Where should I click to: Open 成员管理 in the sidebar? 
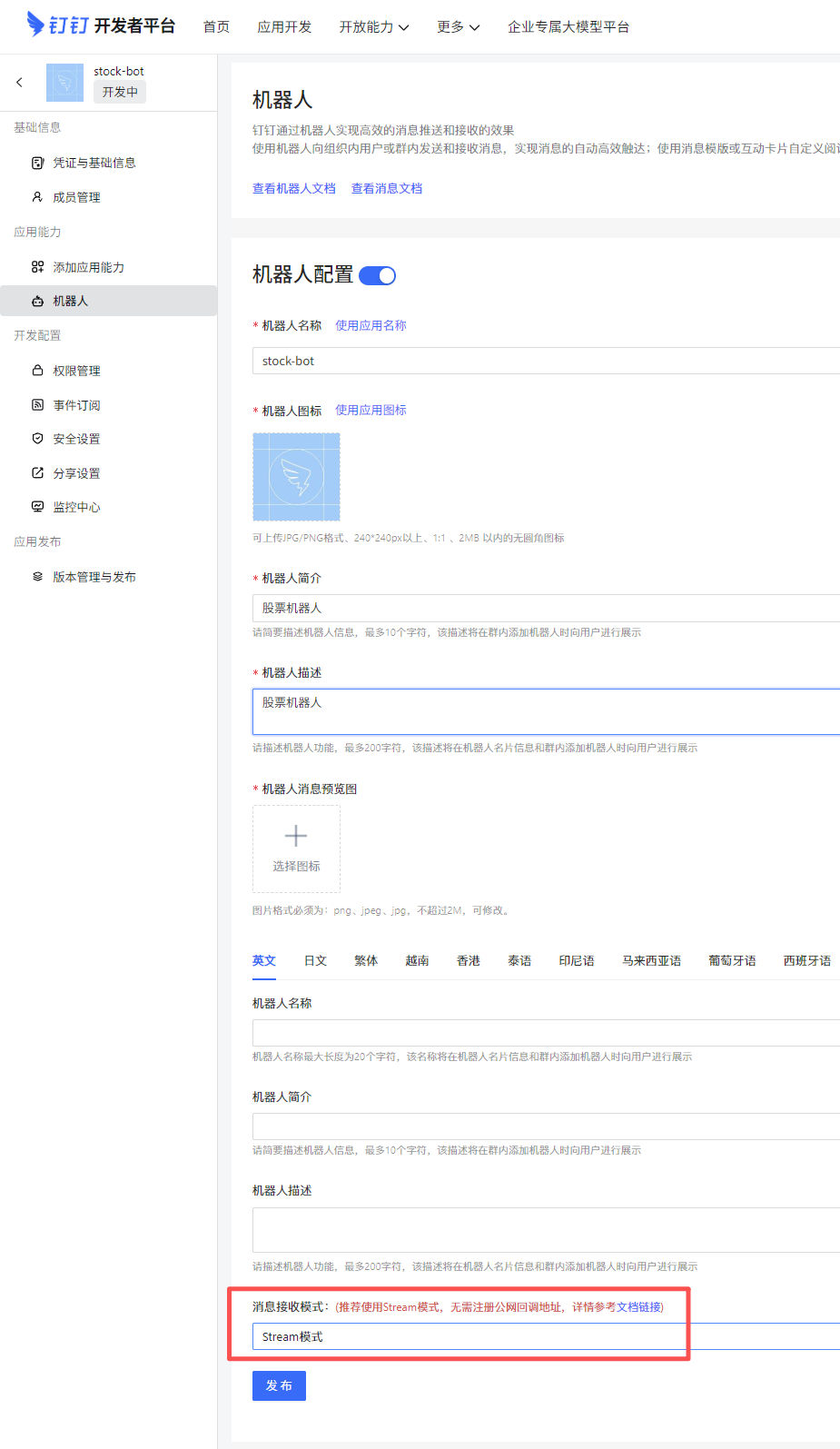(76, 197)
